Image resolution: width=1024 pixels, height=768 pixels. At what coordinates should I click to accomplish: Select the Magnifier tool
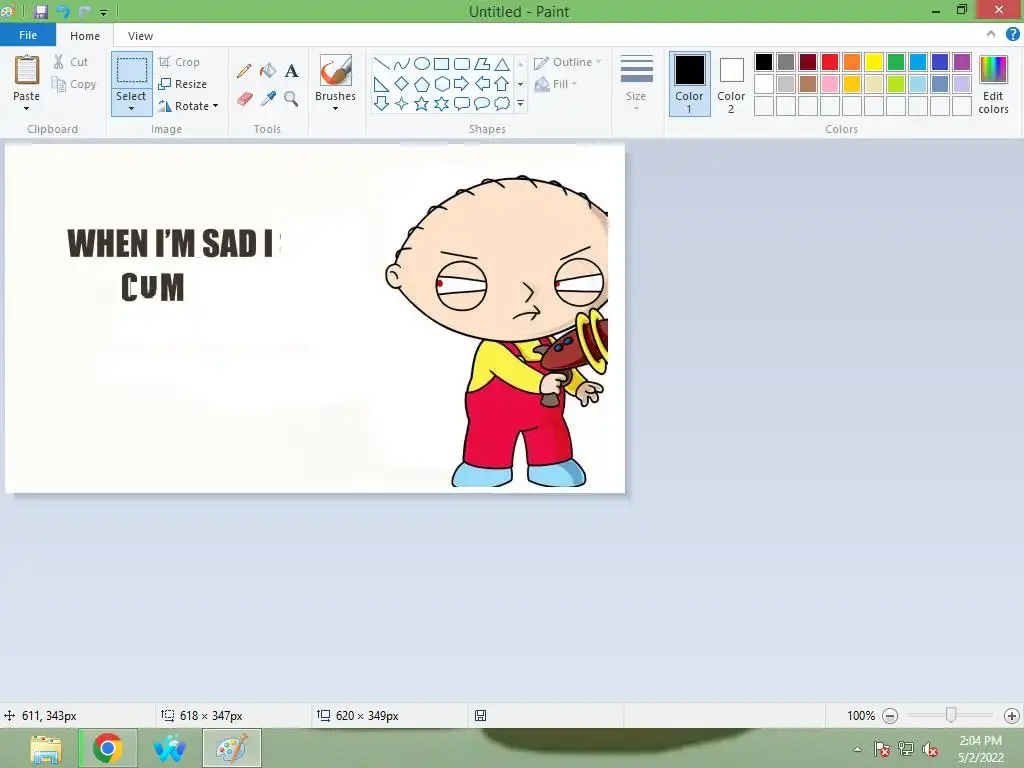[291, 99]
